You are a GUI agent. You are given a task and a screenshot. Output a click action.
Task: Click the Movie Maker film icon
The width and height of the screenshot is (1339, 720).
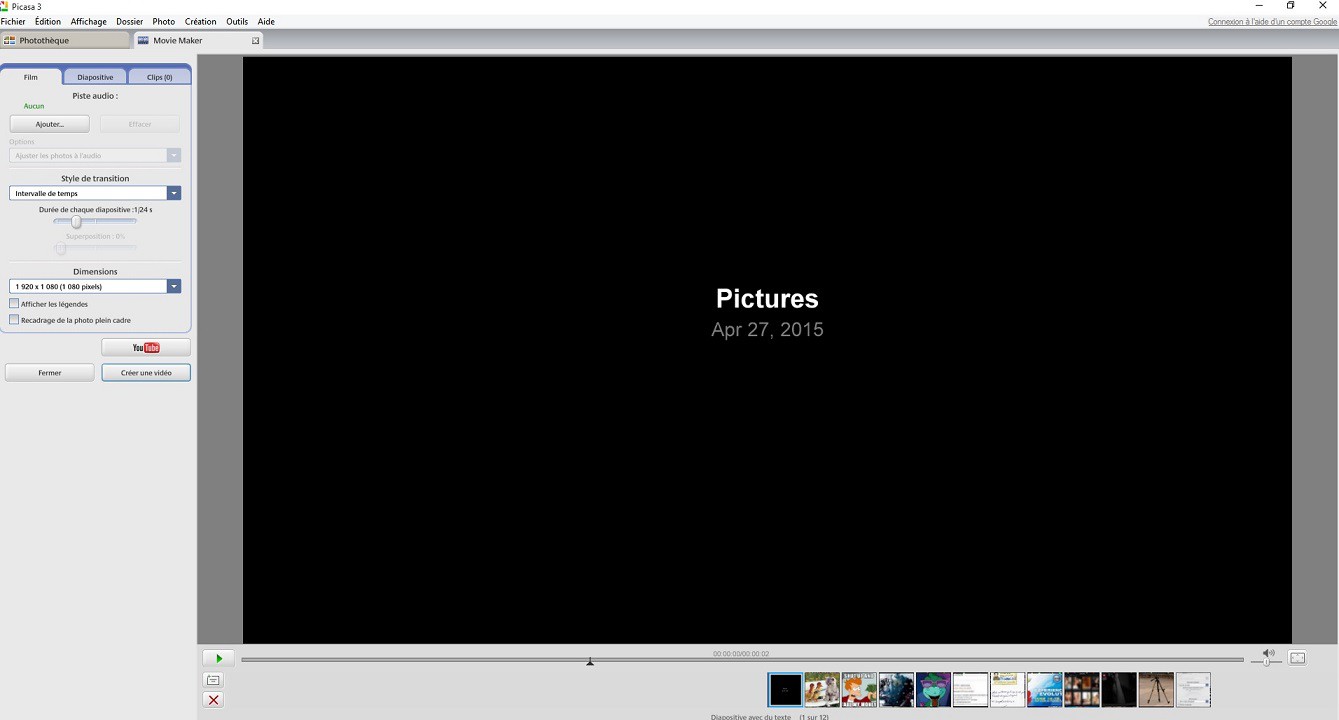click(143, 40)
